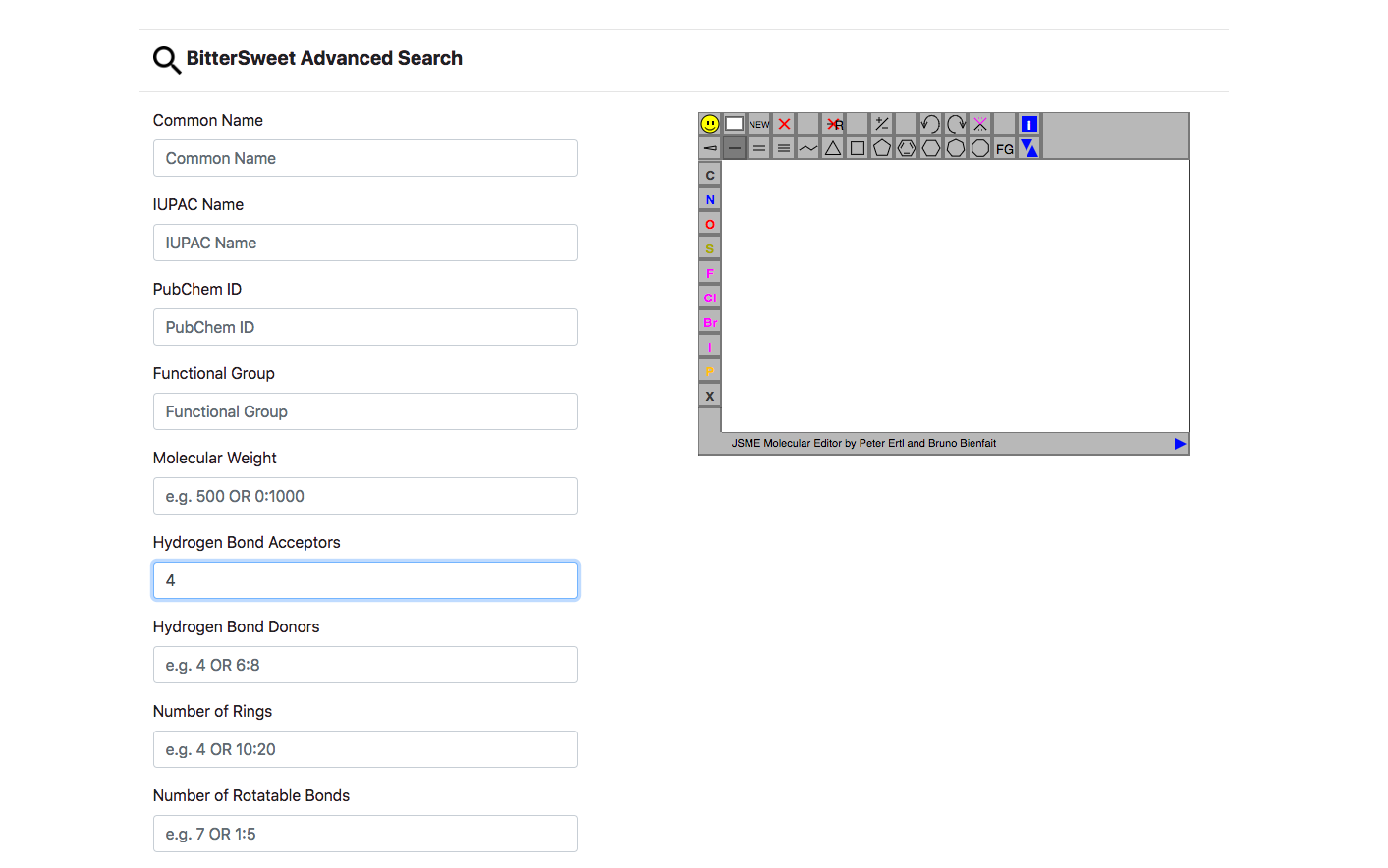The image size is (1388, 868).
Task: Select the Phosphorus (P) atom button
Action: 710,371
